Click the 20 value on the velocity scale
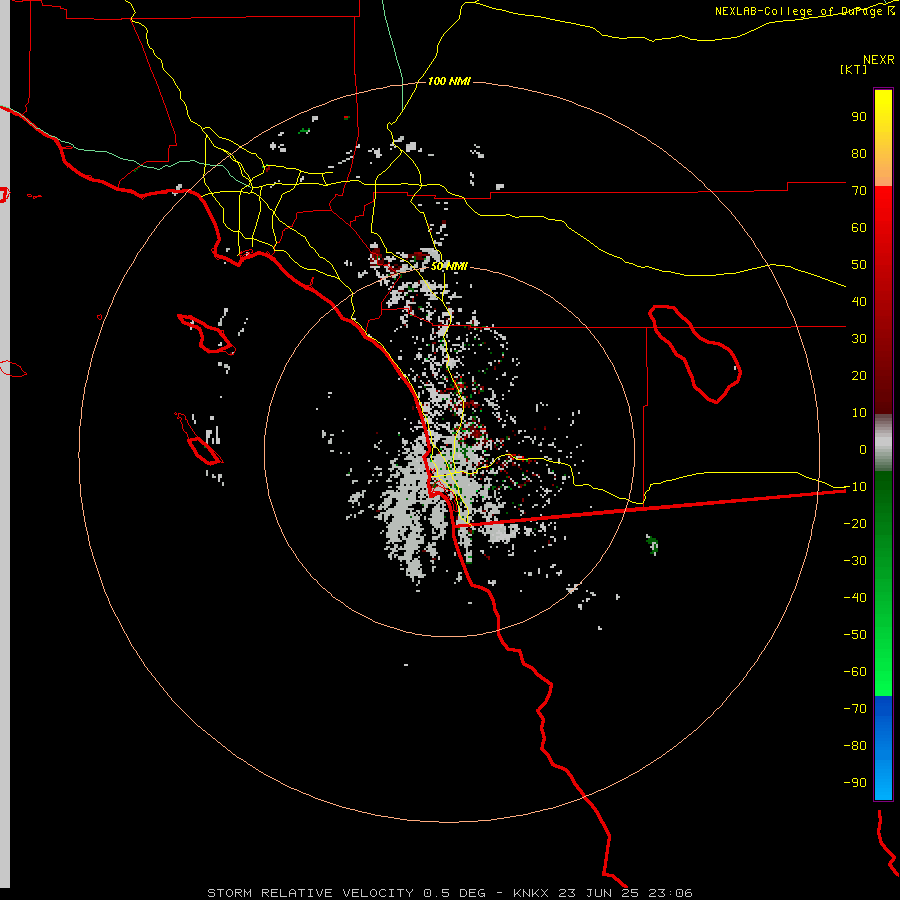The image size is (900, 900). click(859, 376)
